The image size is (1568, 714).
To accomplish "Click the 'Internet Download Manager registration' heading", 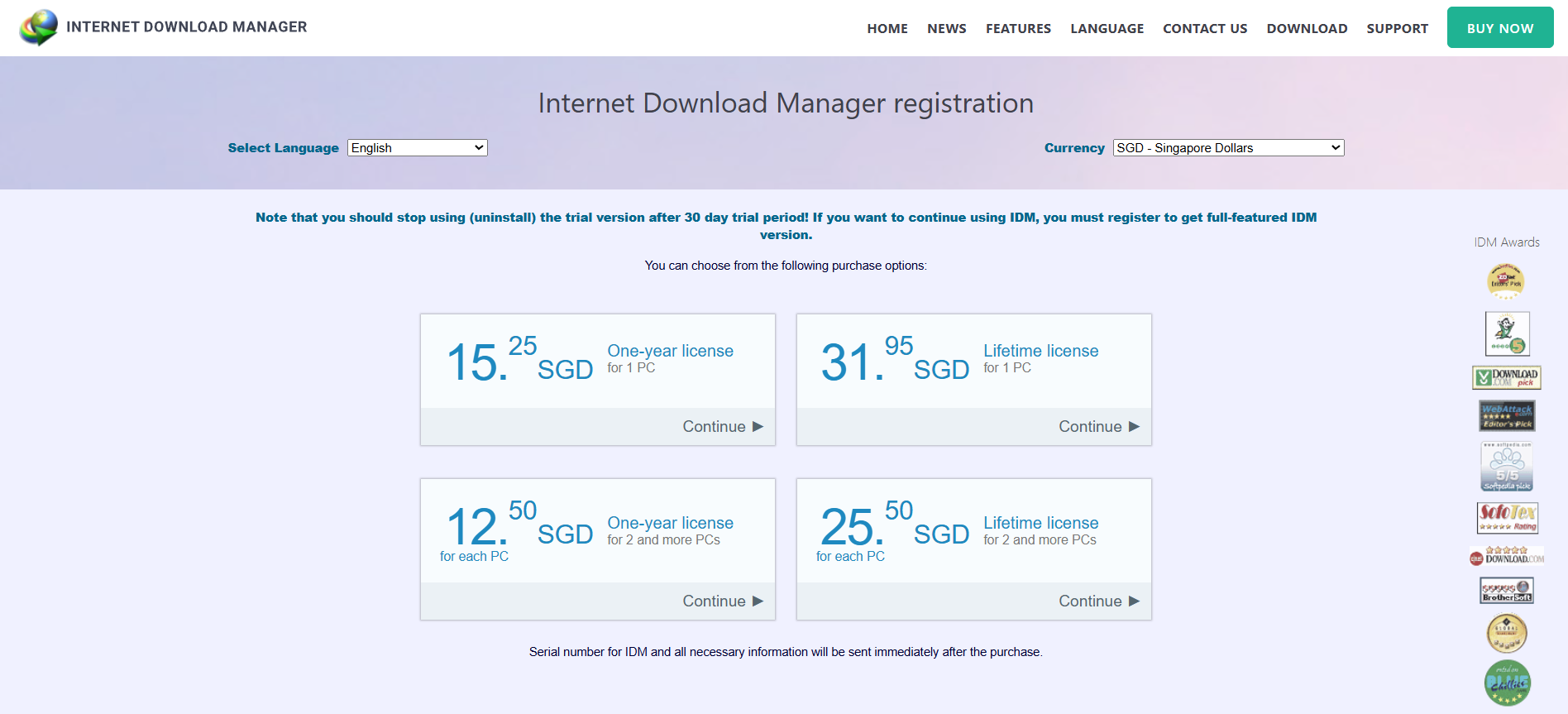I will (x=786, y=103).
